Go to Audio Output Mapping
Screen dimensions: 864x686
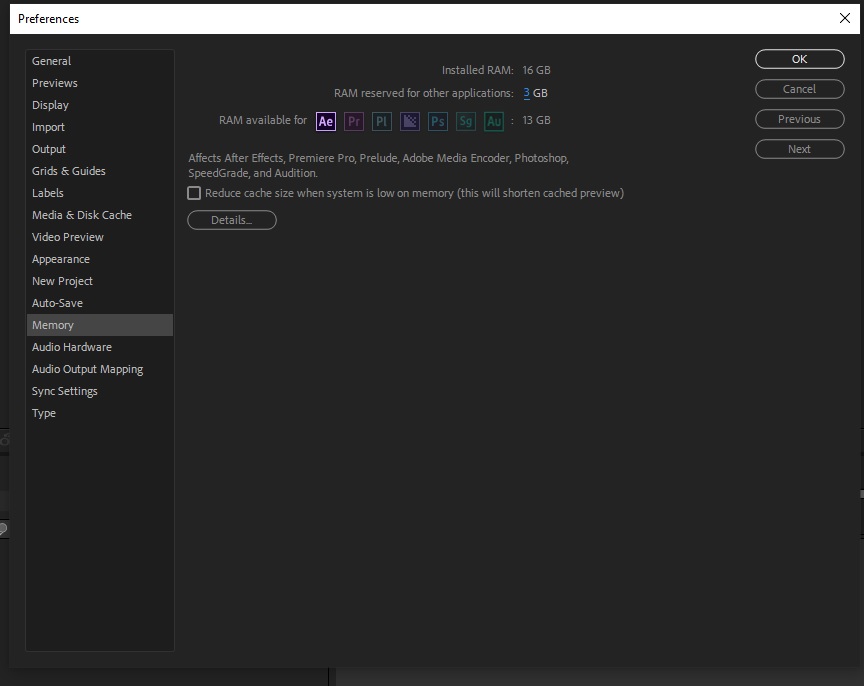pyautogui.click(x=100, y=369)
